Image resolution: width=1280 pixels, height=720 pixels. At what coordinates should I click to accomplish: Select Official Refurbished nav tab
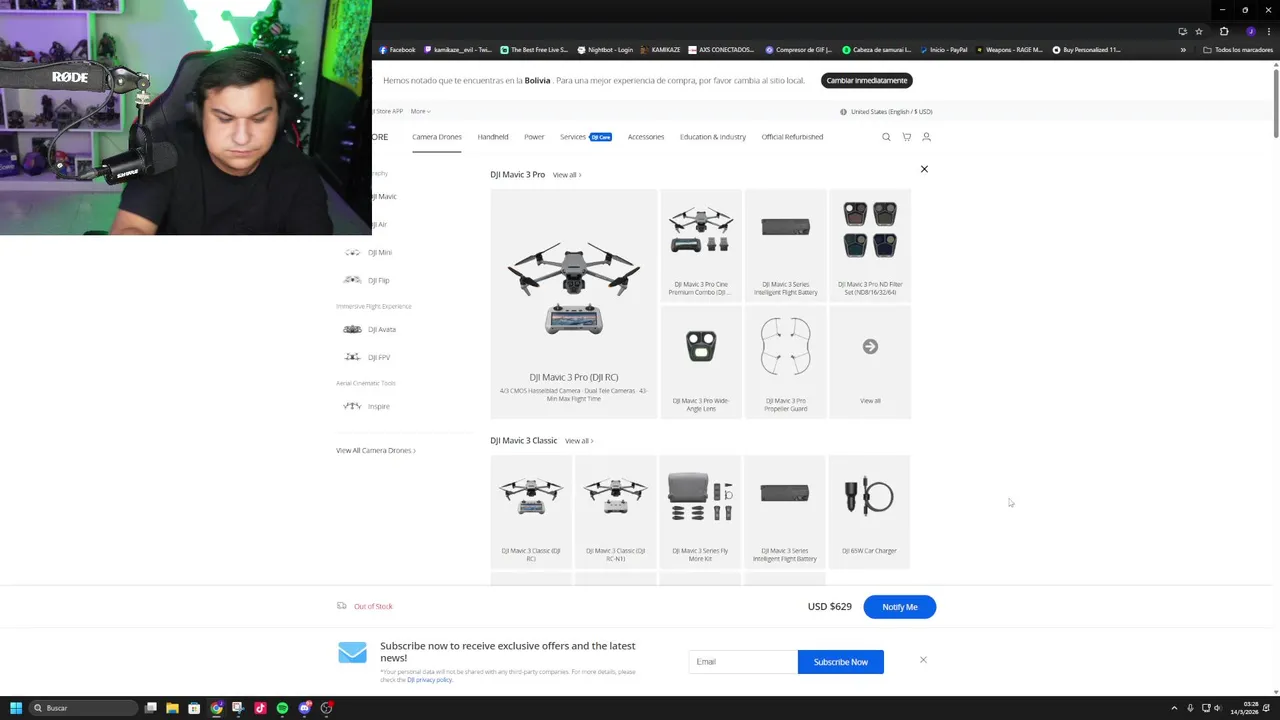point(792,137)
